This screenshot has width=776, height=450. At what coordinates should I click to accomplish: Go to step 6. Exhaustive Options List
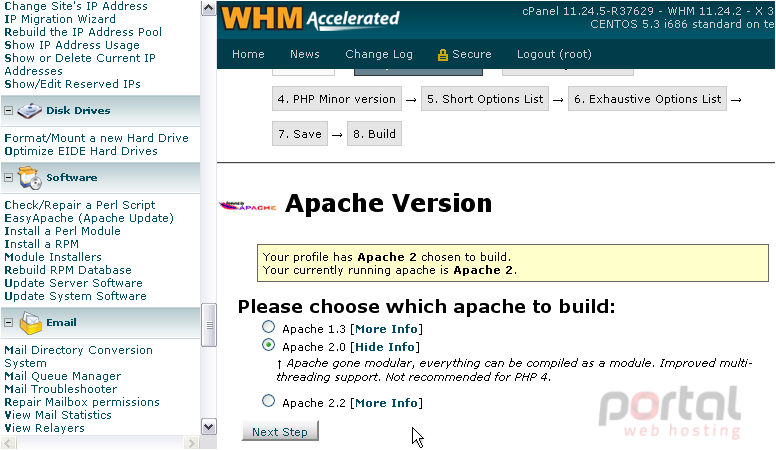tap(647, 99)
